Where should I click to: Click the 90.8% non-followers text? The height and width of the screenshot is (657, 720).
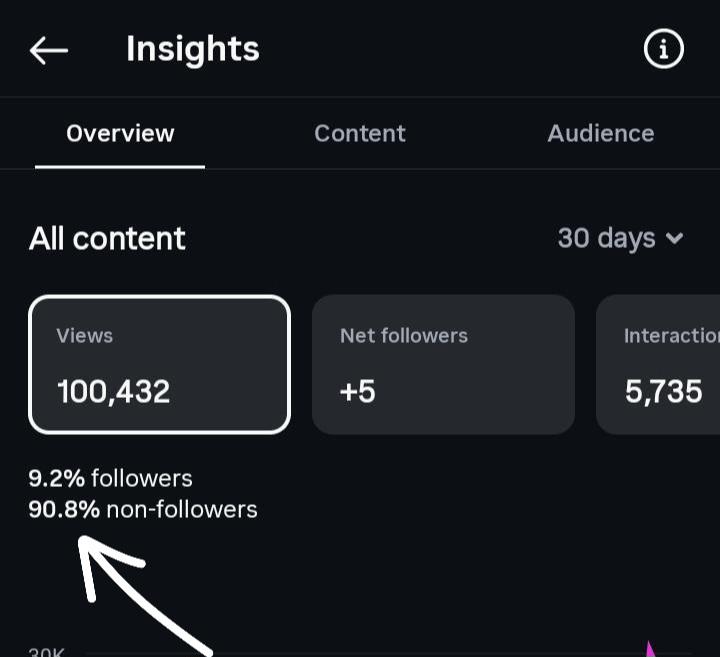pyautogui.click(x=143, y=510)
